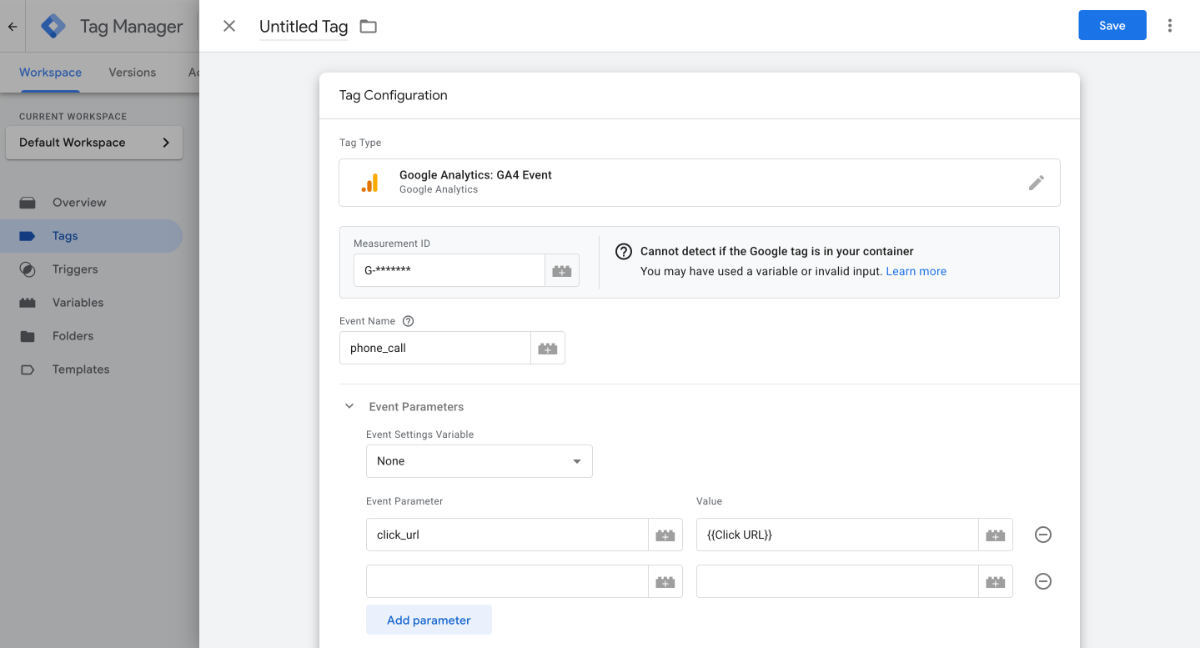Open the Default Workspace selector

pos(94,143)
